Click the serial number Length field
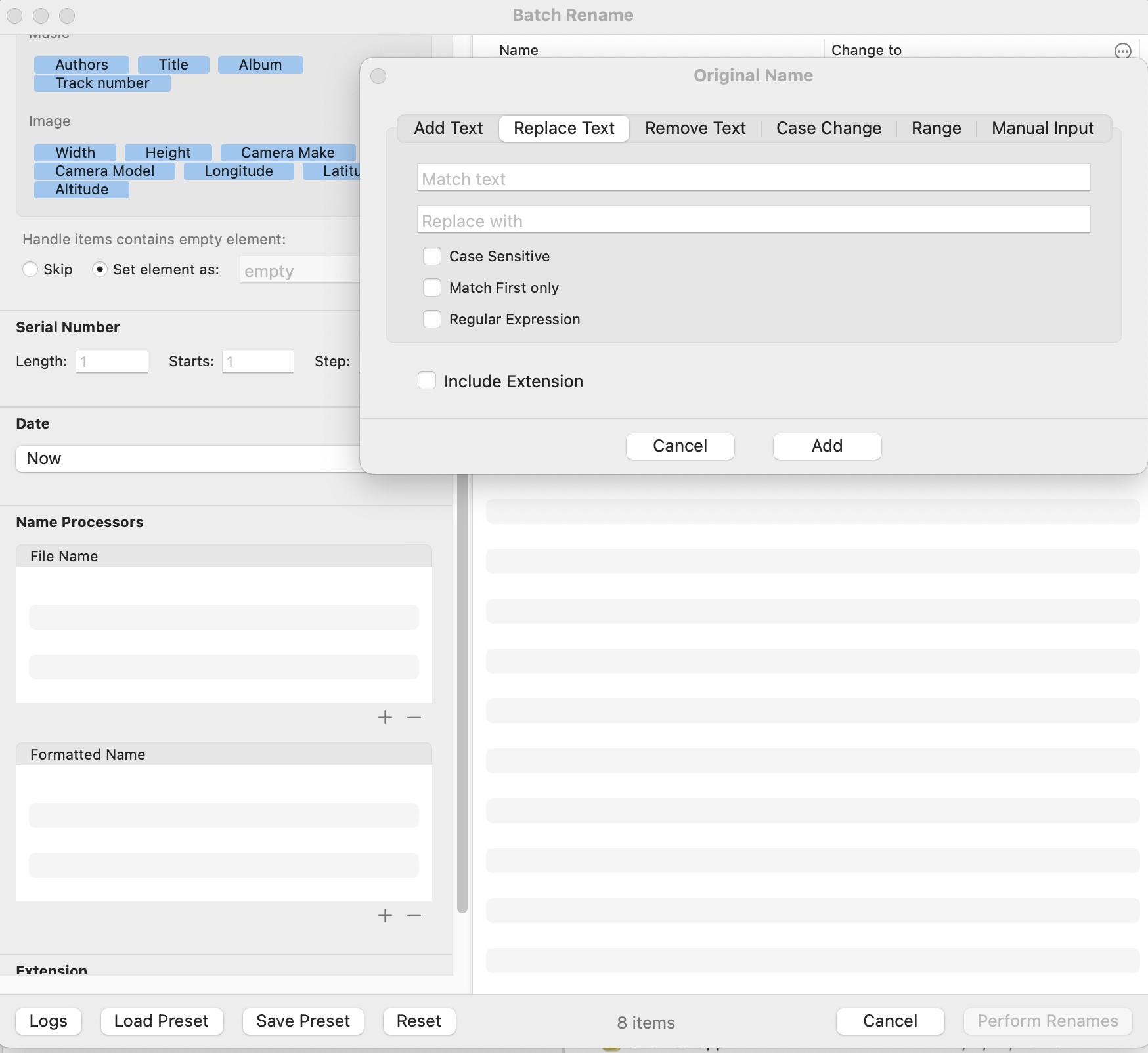Screen dimensions: 1148x1053 (x=112, y=362)
